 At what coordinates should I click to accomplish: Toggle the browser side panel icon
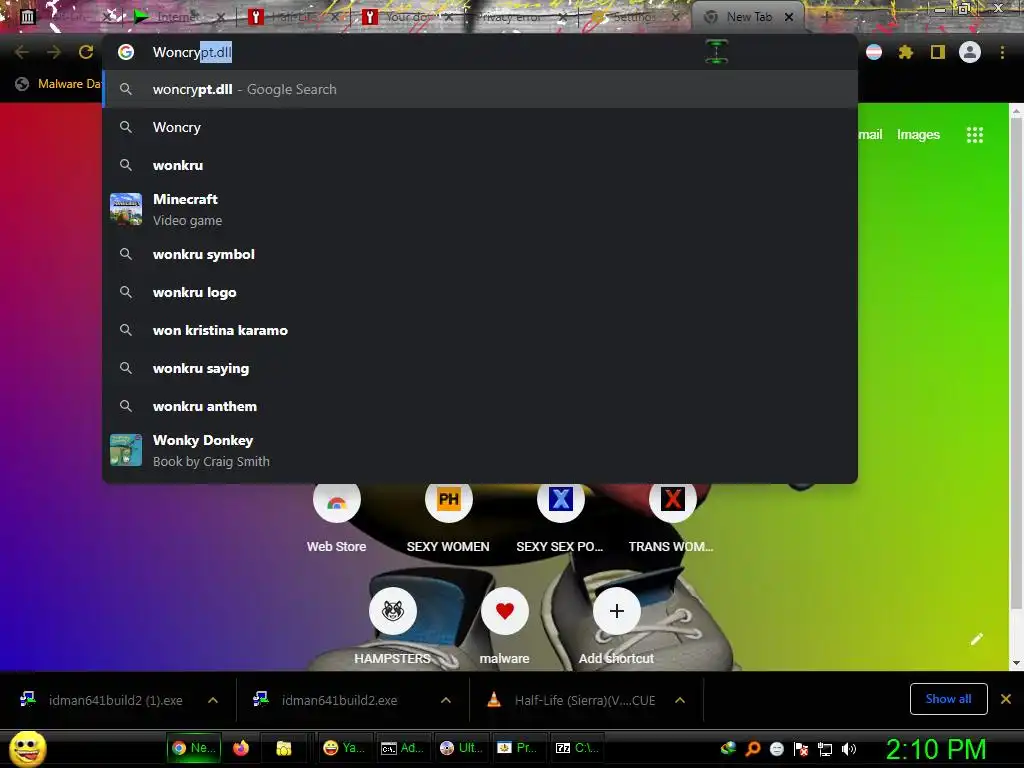tap(938, 52)
